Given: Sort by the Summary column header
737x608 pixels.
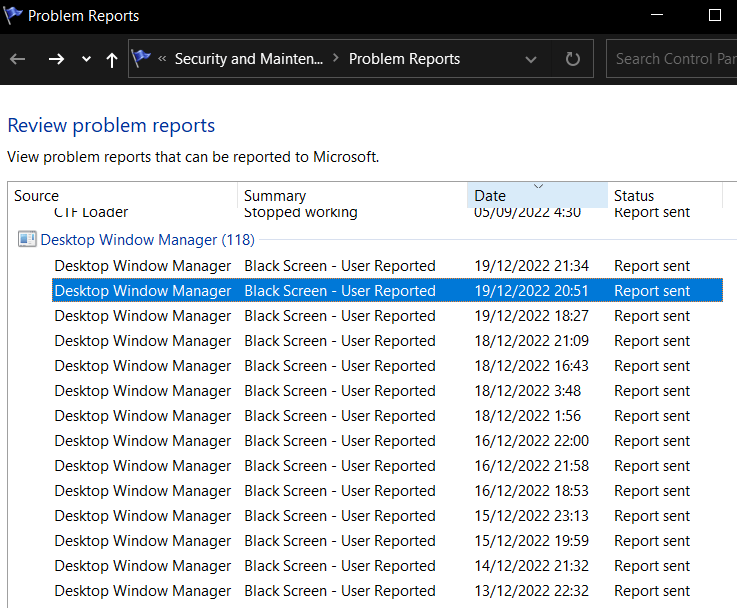Looking at the screenshot, I should point(353,195).
